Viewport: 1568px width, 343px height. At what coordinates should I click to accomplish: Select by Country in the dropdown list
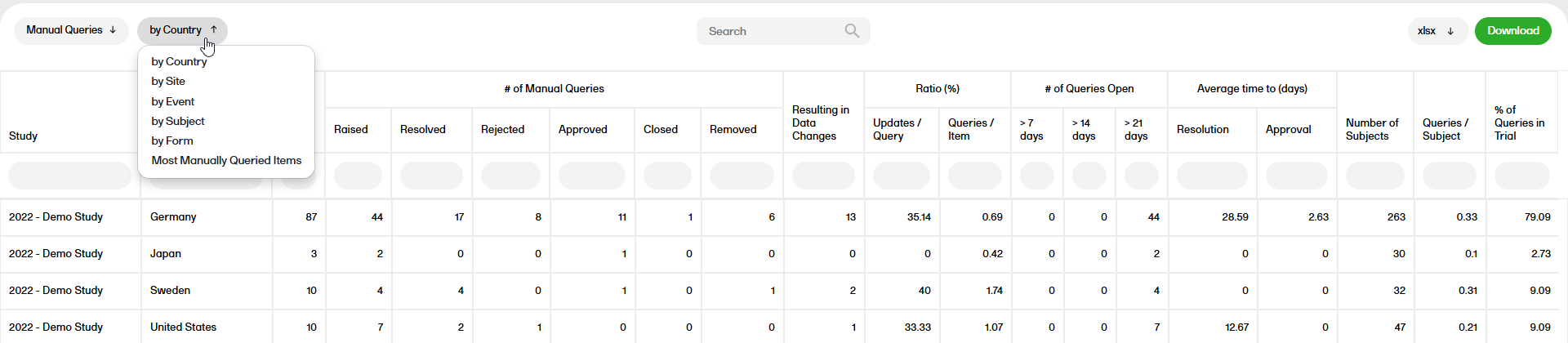(x=179, y=62)
